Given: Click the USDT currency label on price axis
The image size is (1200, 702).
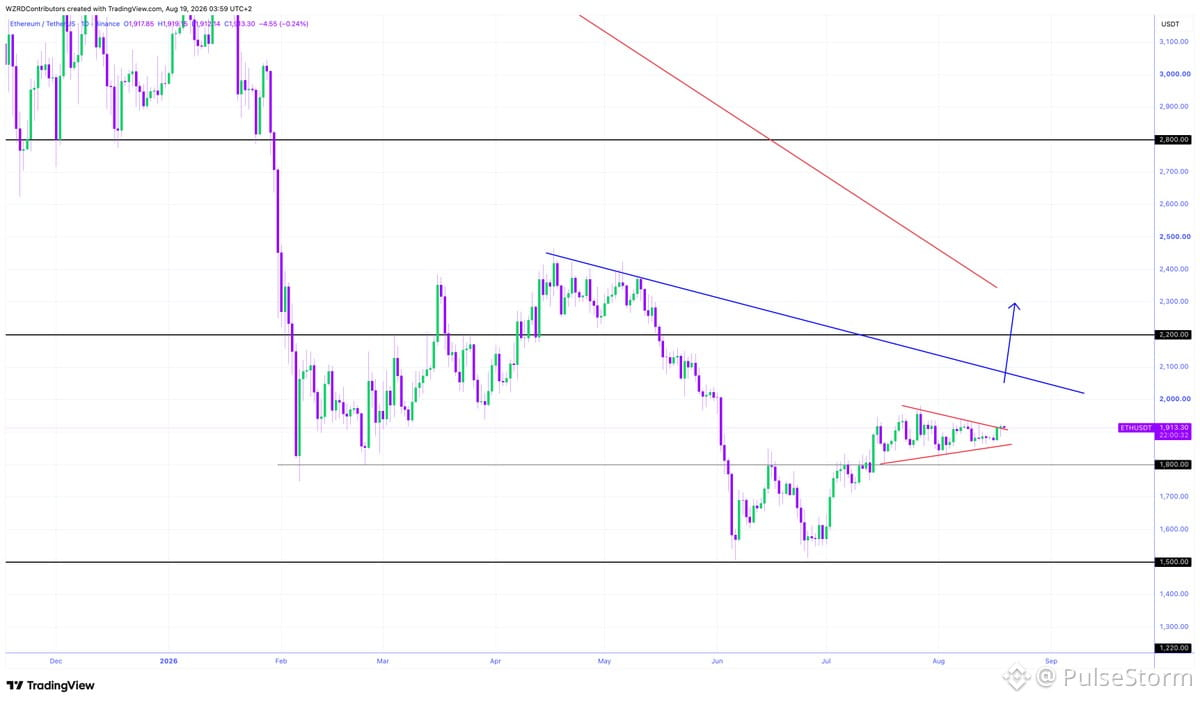Looking at the screenshot, I should tap(1170, 23).
